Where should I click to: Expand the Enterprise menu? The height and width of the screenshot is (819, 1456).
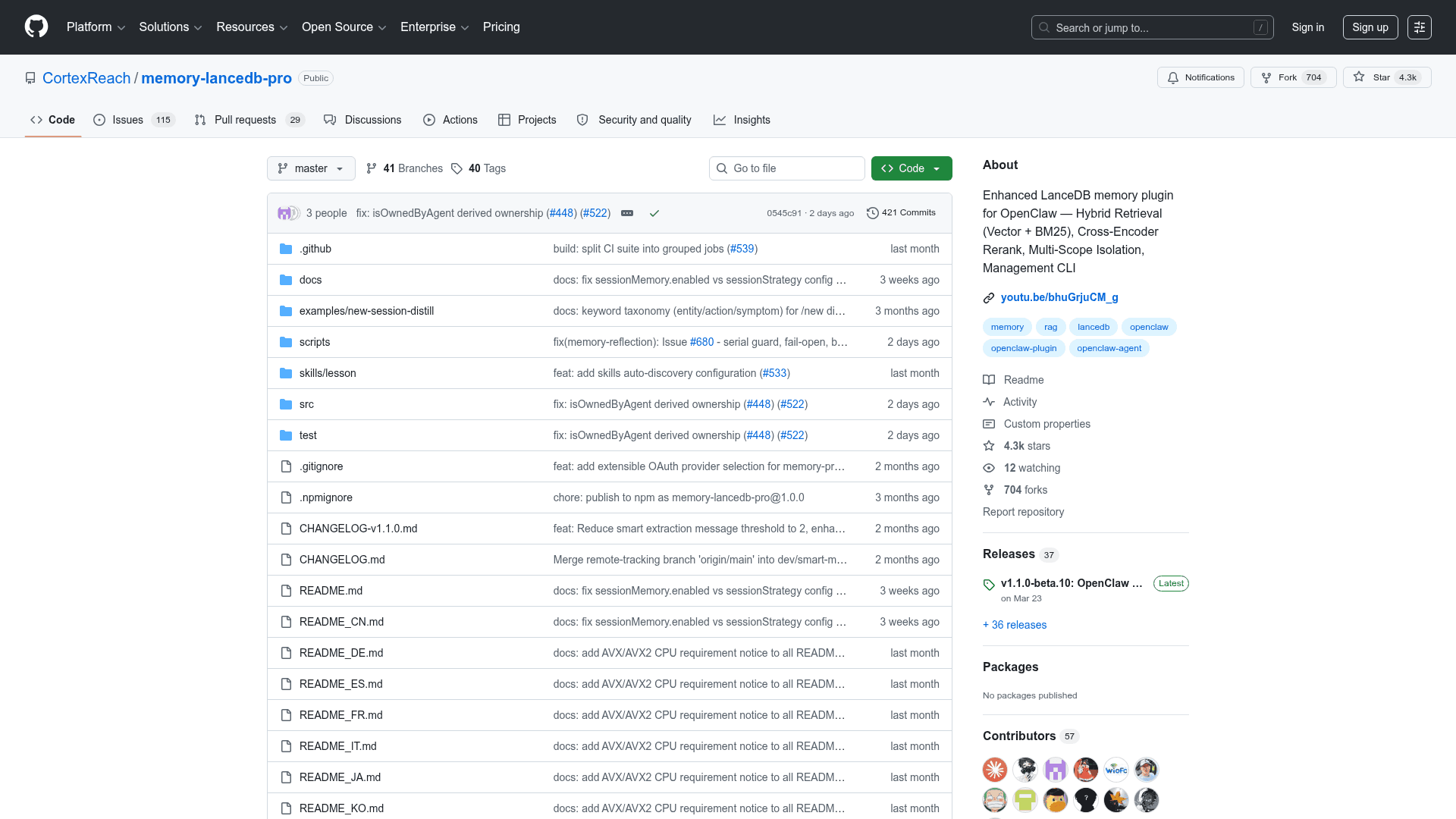pyautogui.click(x=435, y=27)
